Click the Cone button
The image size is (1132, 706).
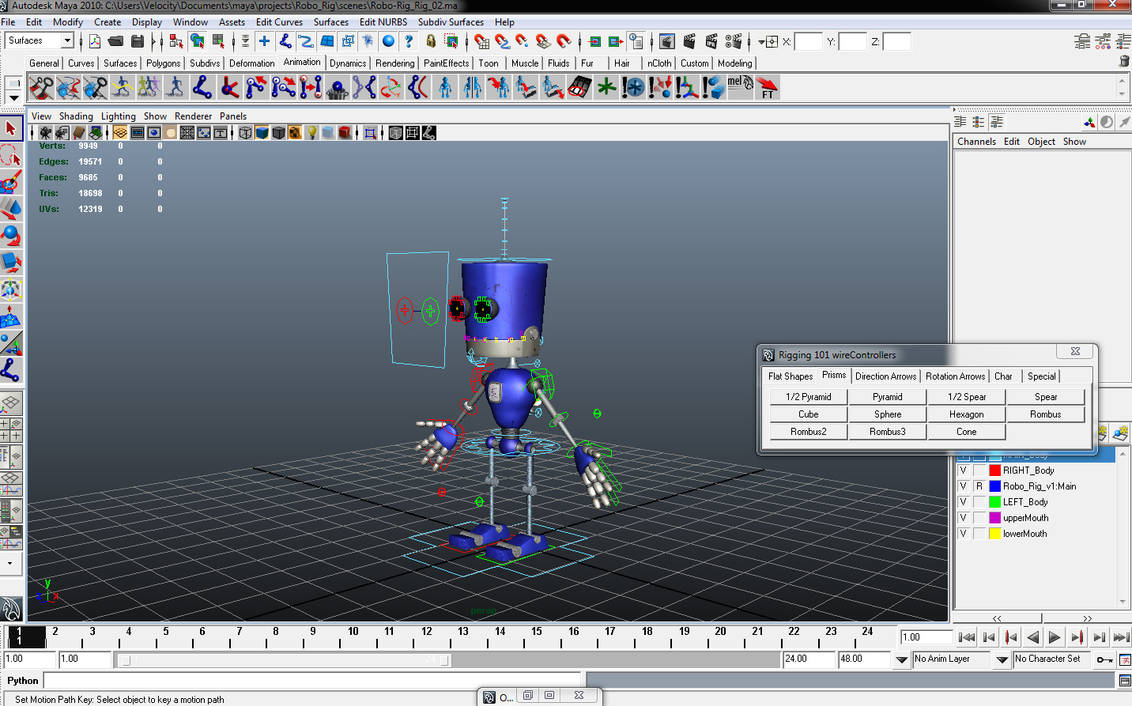click(x=966, y=432)
